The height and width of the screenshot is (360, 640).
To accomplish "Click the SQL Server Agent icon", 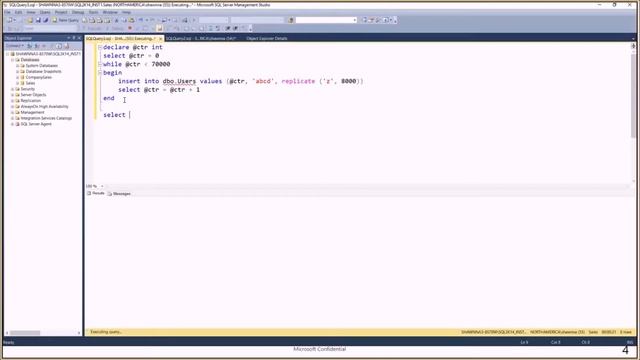I will [18, 124].
